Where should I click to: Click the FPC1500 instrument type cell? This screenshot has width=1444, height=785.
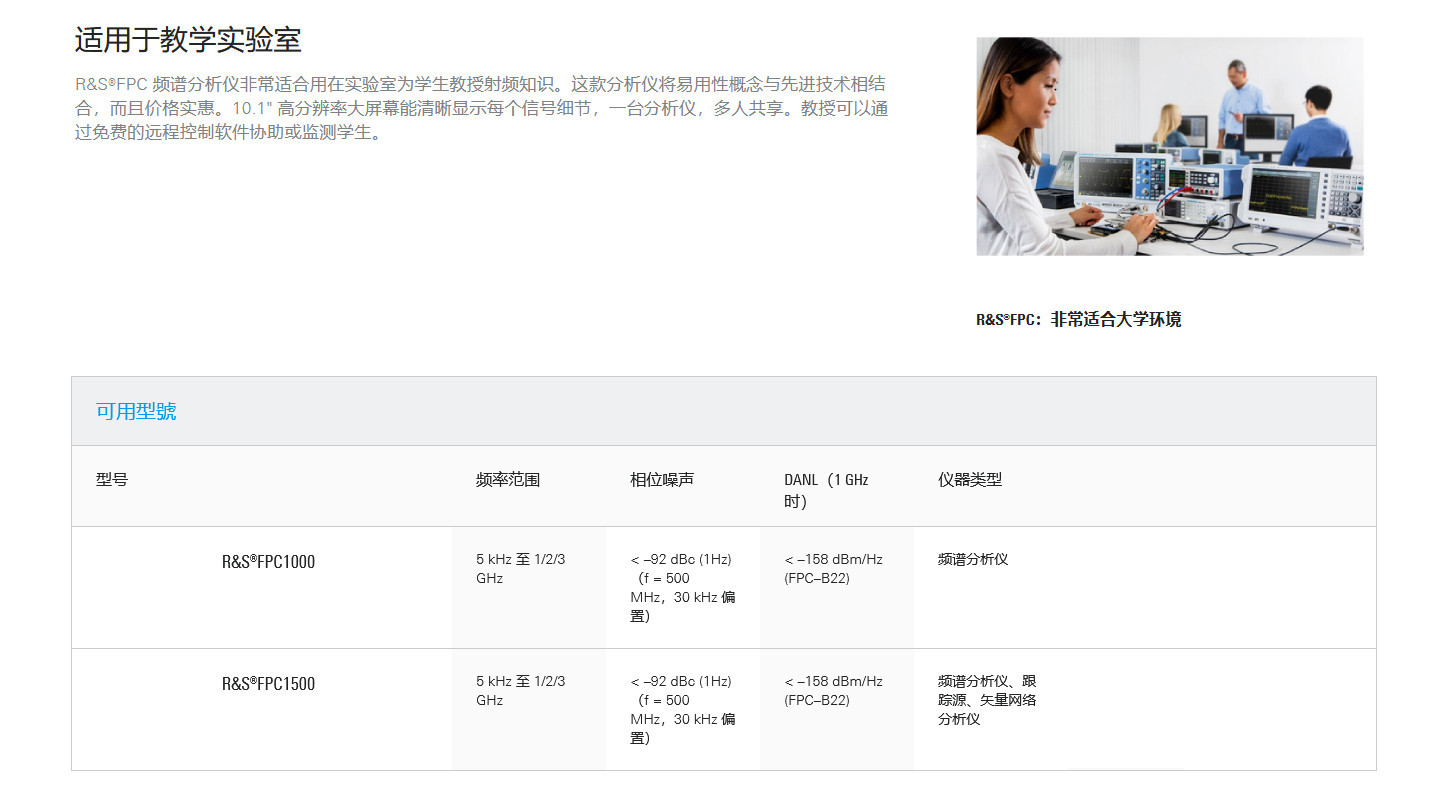[986, 700]
